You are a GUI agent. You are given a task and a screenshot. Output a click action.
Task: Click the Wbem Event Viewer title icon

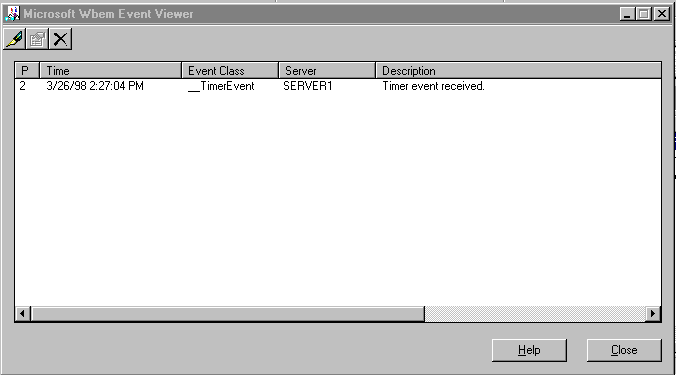tap(12, 14)
